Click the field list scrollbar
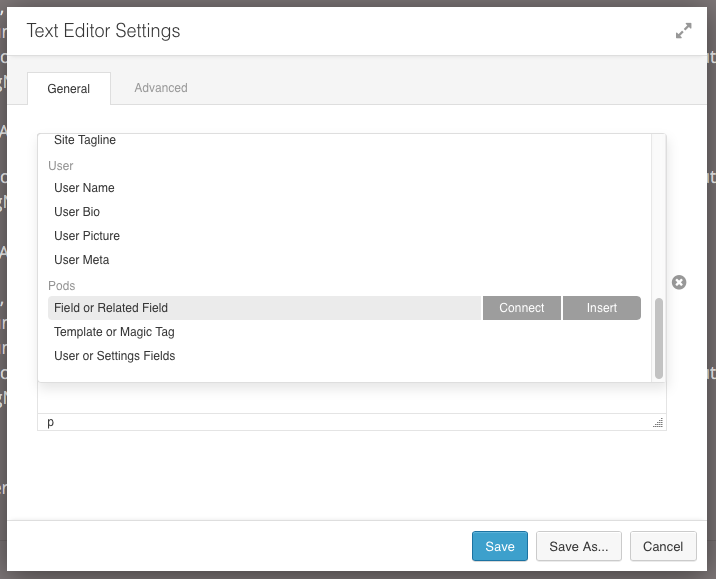This screenshot has height=579, width=716. [x=658, y=338]
